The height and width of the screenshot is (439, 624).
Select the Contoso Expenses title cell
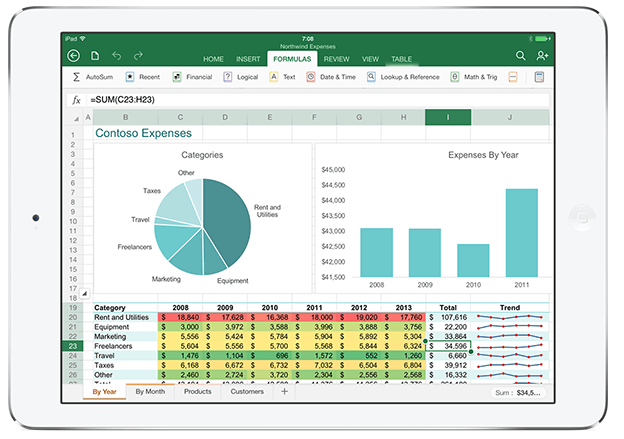(143, 133)
